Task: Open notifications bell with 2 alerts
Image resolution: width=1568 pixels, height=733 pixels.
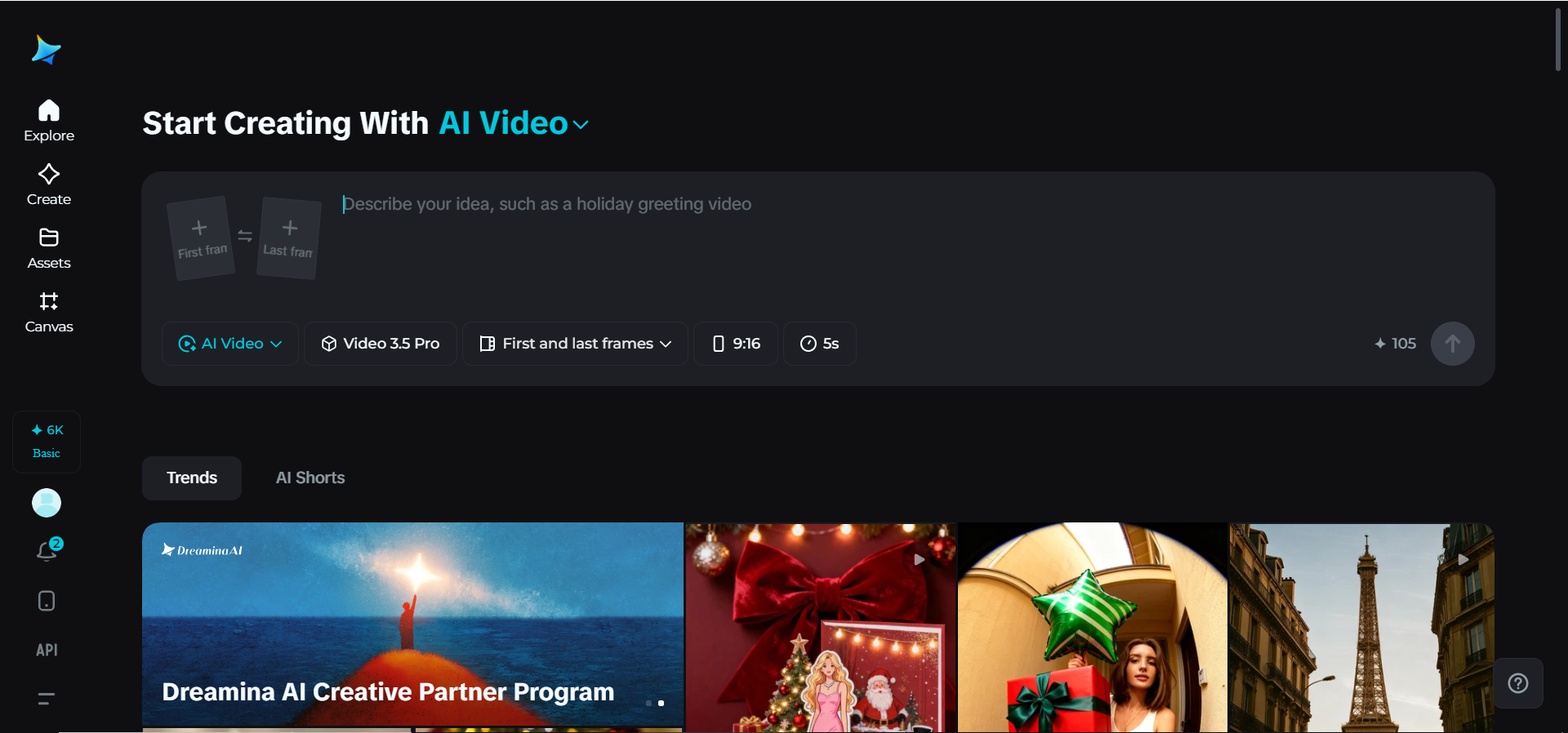Action: 47,551
